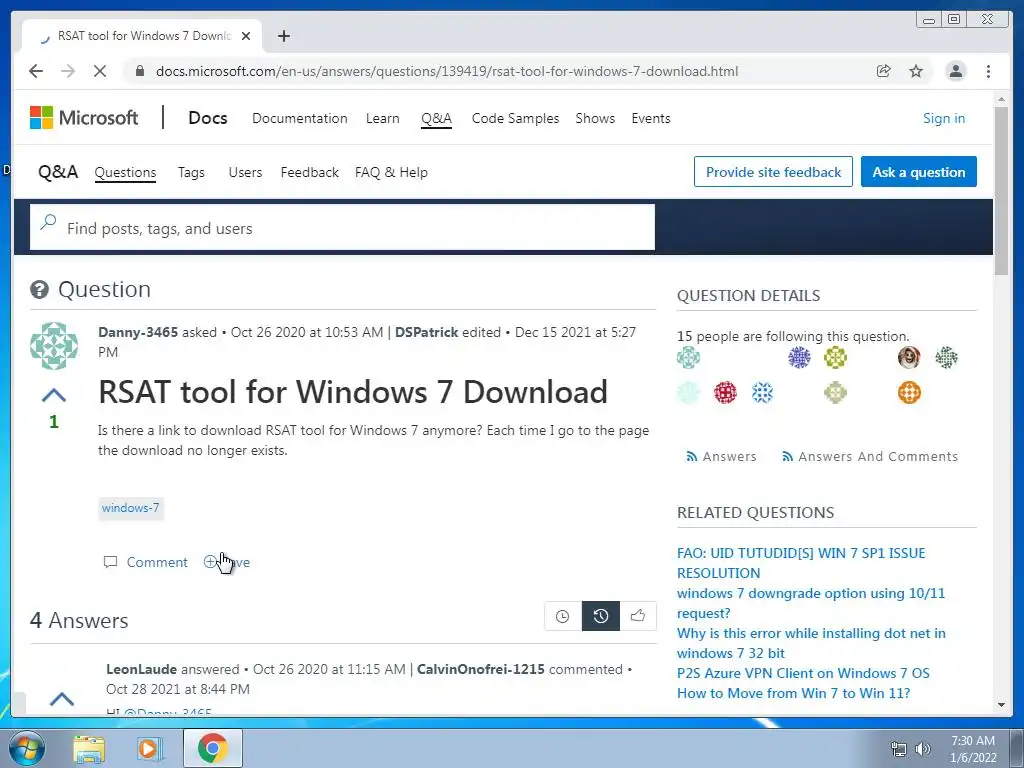
Task: Click the network tray icon
Action: point(899,748)
